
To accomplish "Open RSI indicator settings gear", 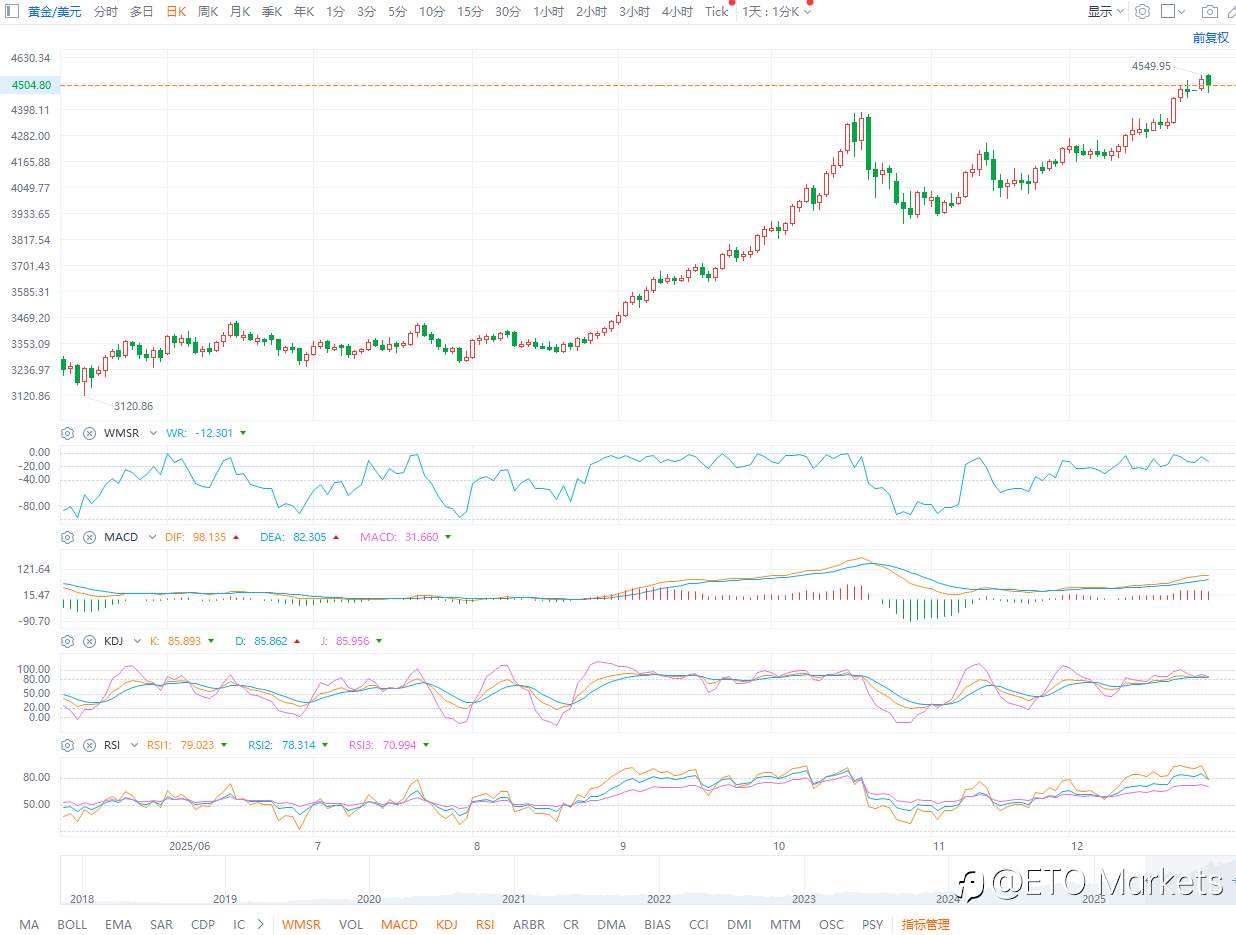I will [x=66, y=745].
